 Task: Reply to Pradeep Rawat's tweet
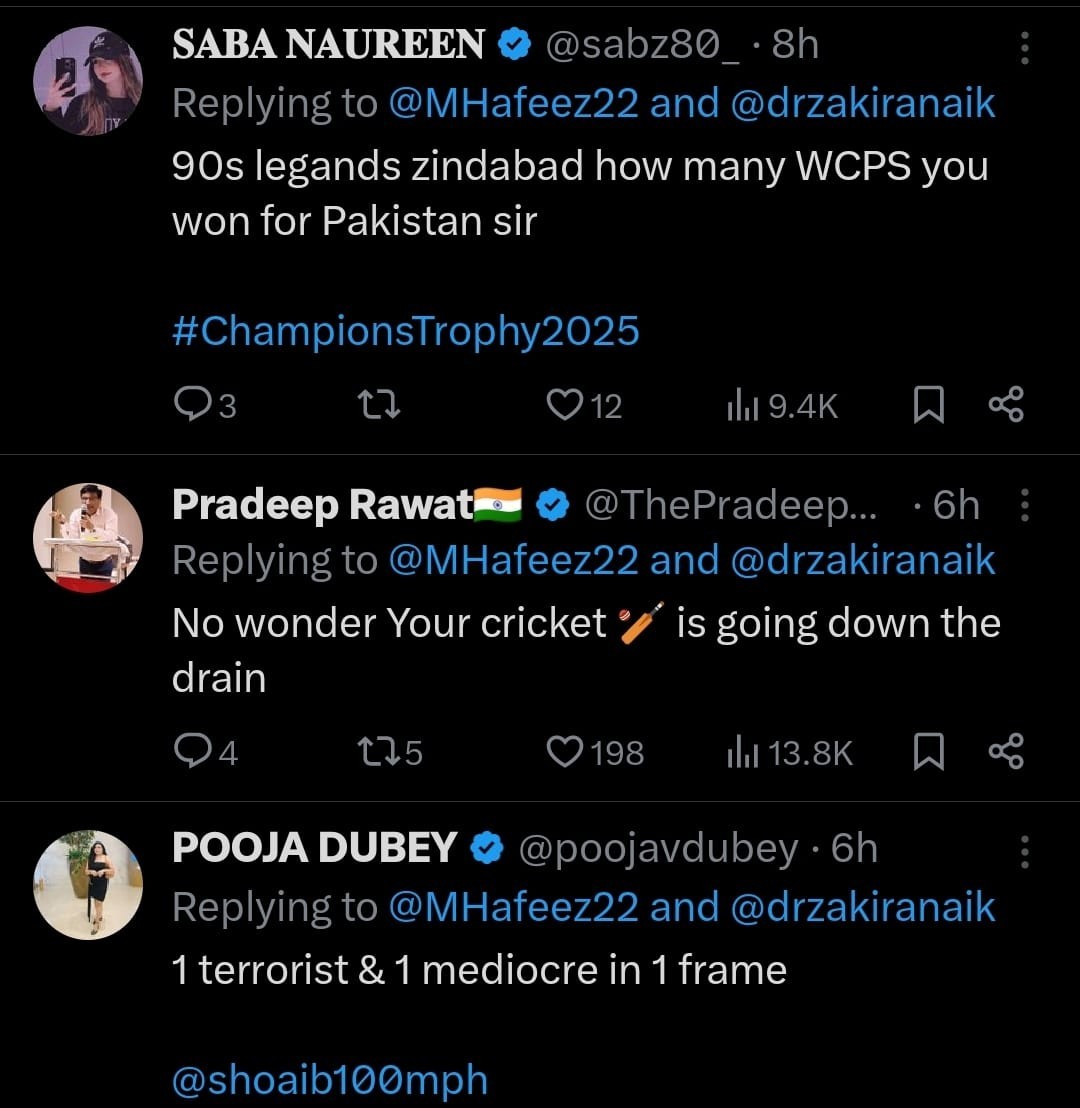[190, 751]
